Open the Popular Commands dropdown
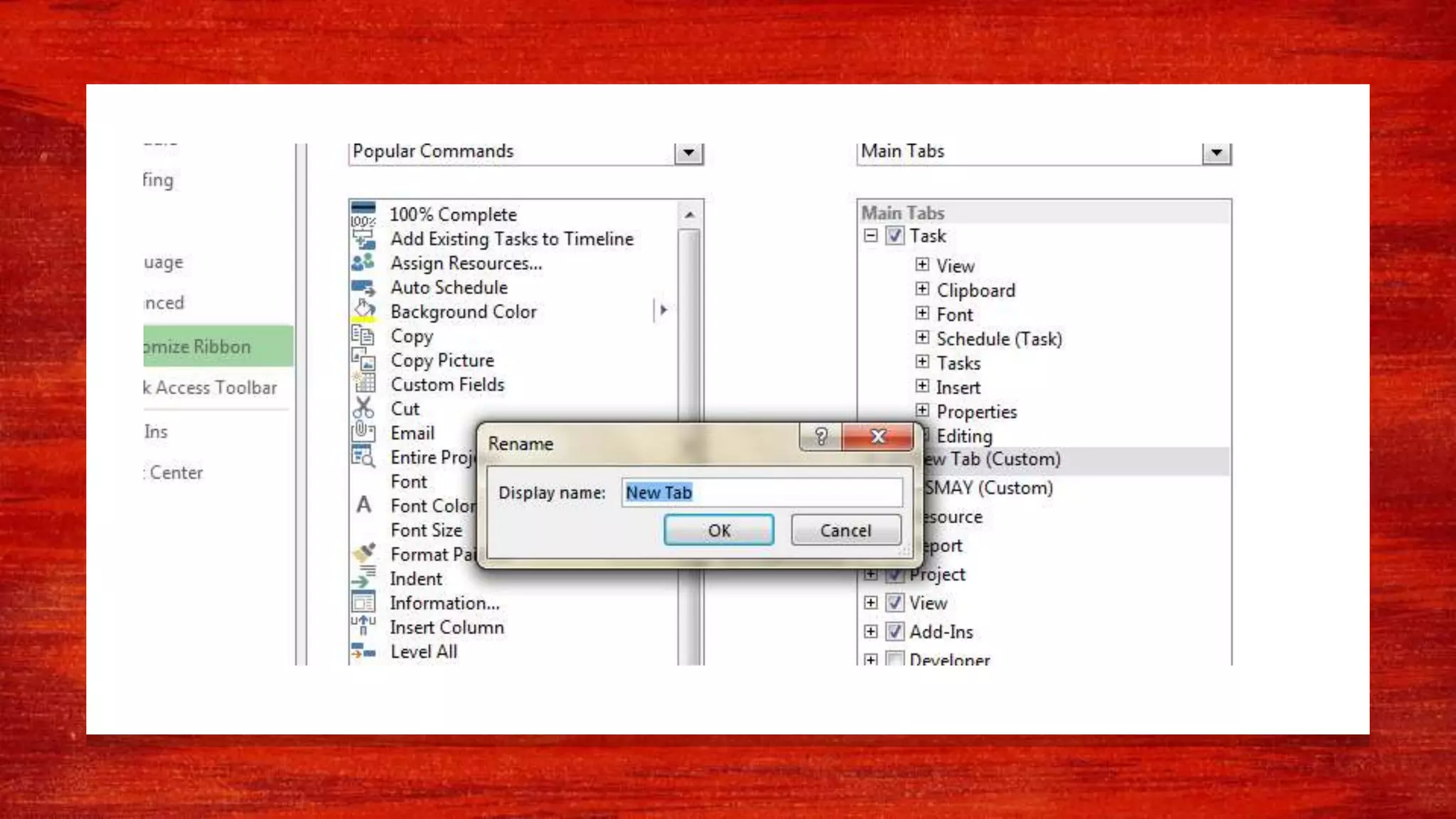 point(688,152)
